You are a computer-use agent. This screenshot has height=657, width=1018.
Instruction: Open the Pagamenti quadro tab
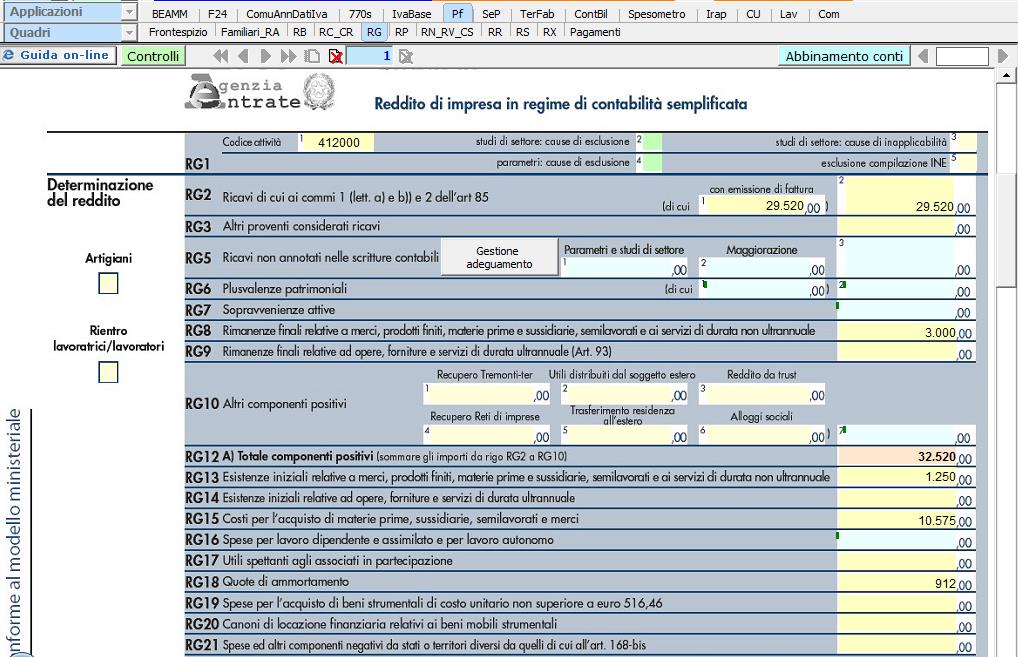point(595,32)
